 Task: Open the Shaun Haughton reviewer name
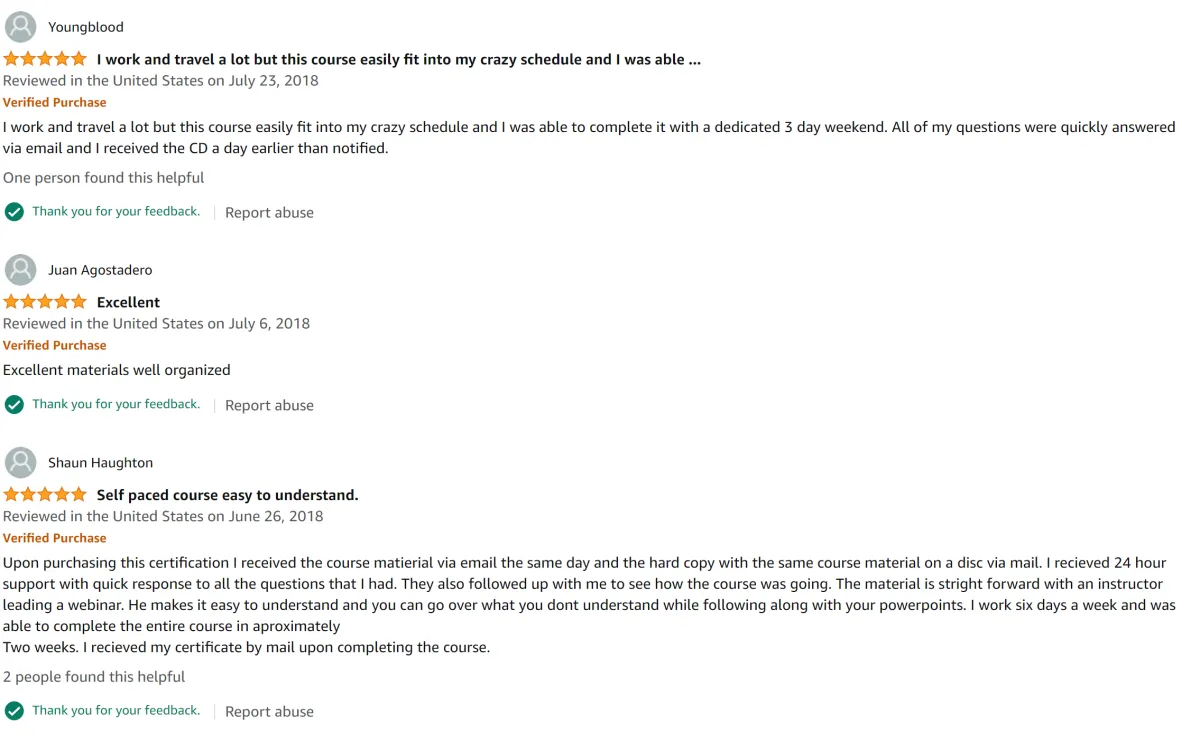(x=100, y=463)
